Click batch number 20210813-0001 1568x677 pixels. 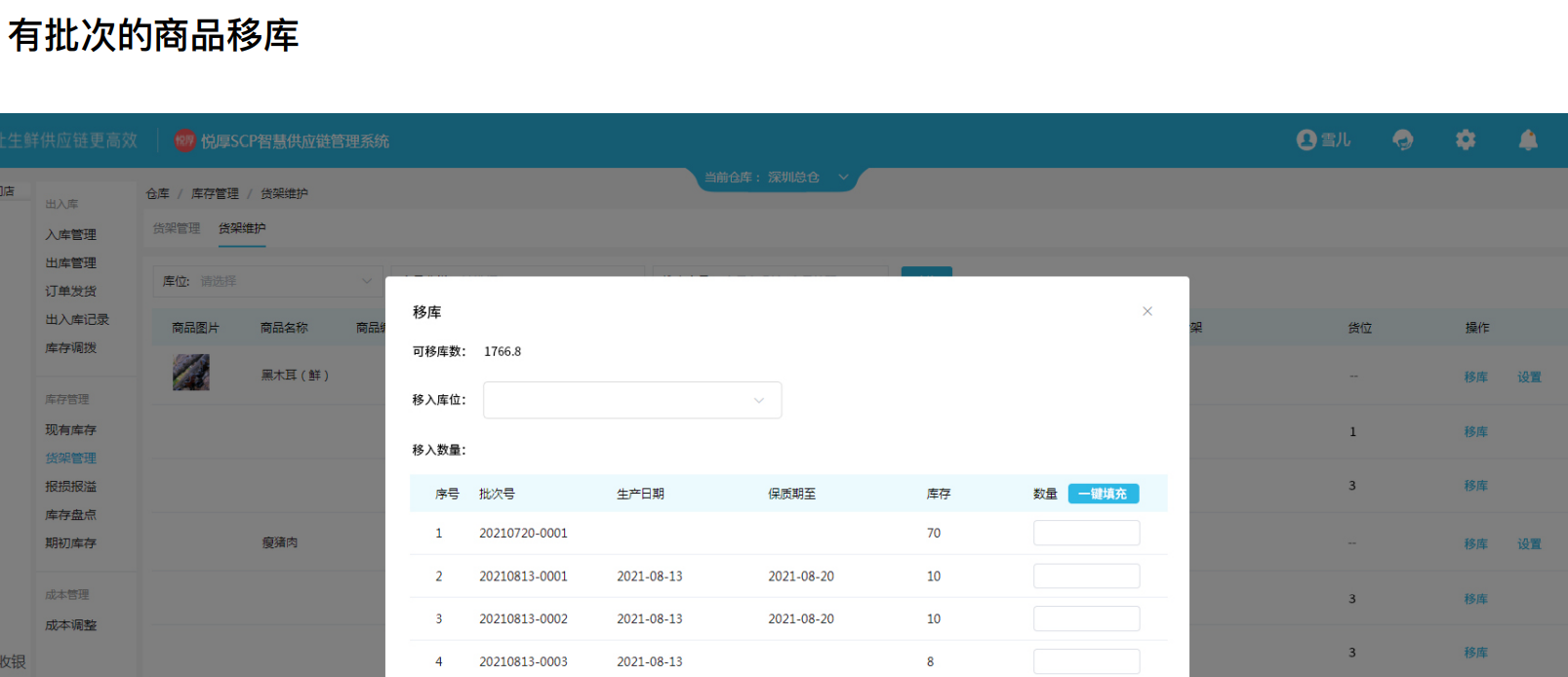[523, 576]
